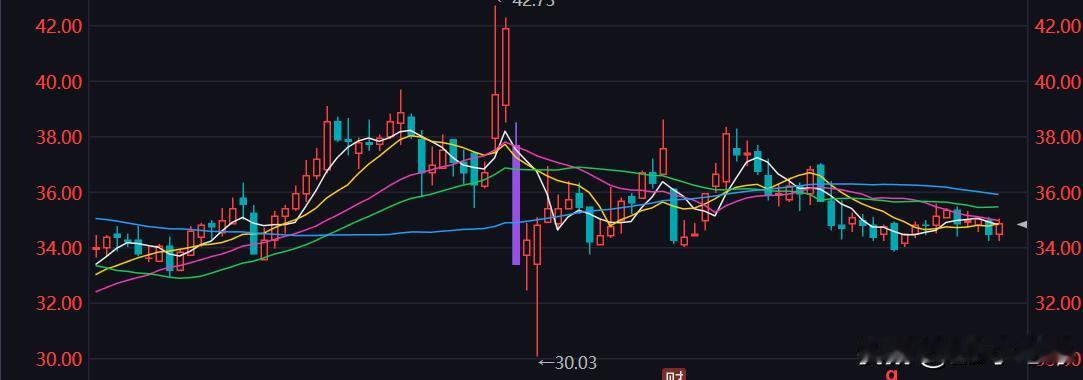This screenshot has height=380, width=1083.
Task: Click the left-axis 30.00 price label
Action: 59,359
